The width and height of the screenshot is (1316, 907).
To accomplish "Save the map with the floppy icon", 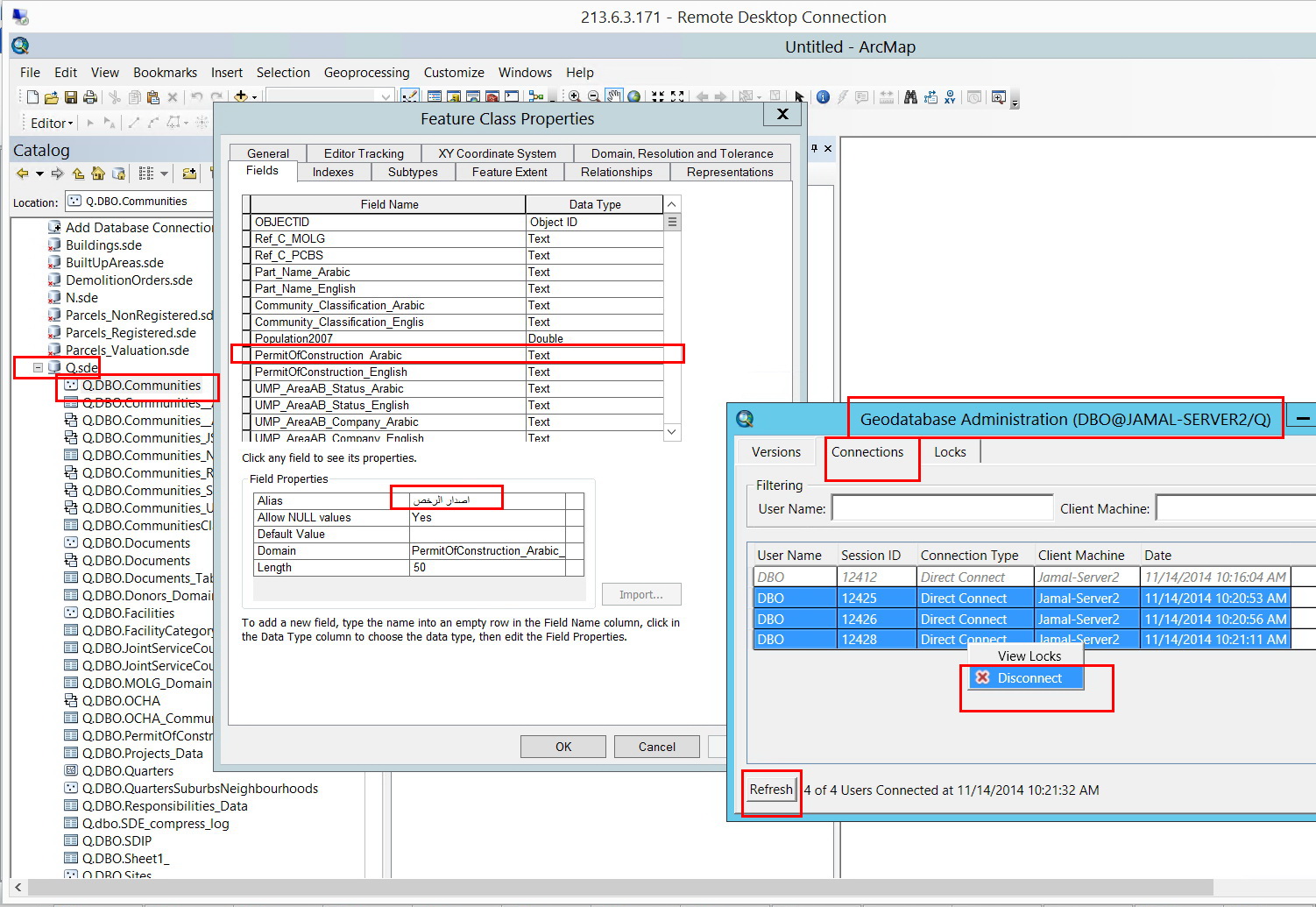I will click(71, 97).
